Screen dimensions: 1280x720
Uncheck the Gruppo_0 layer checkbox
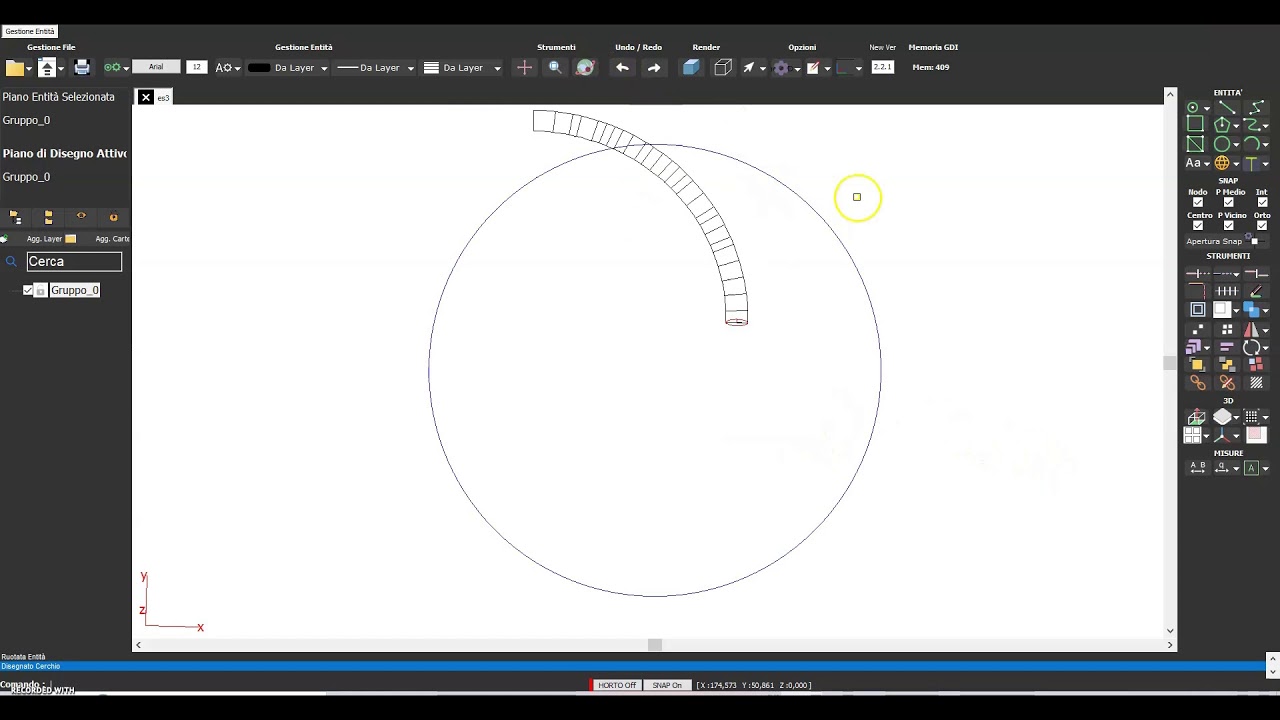click(x=28, y=290)
